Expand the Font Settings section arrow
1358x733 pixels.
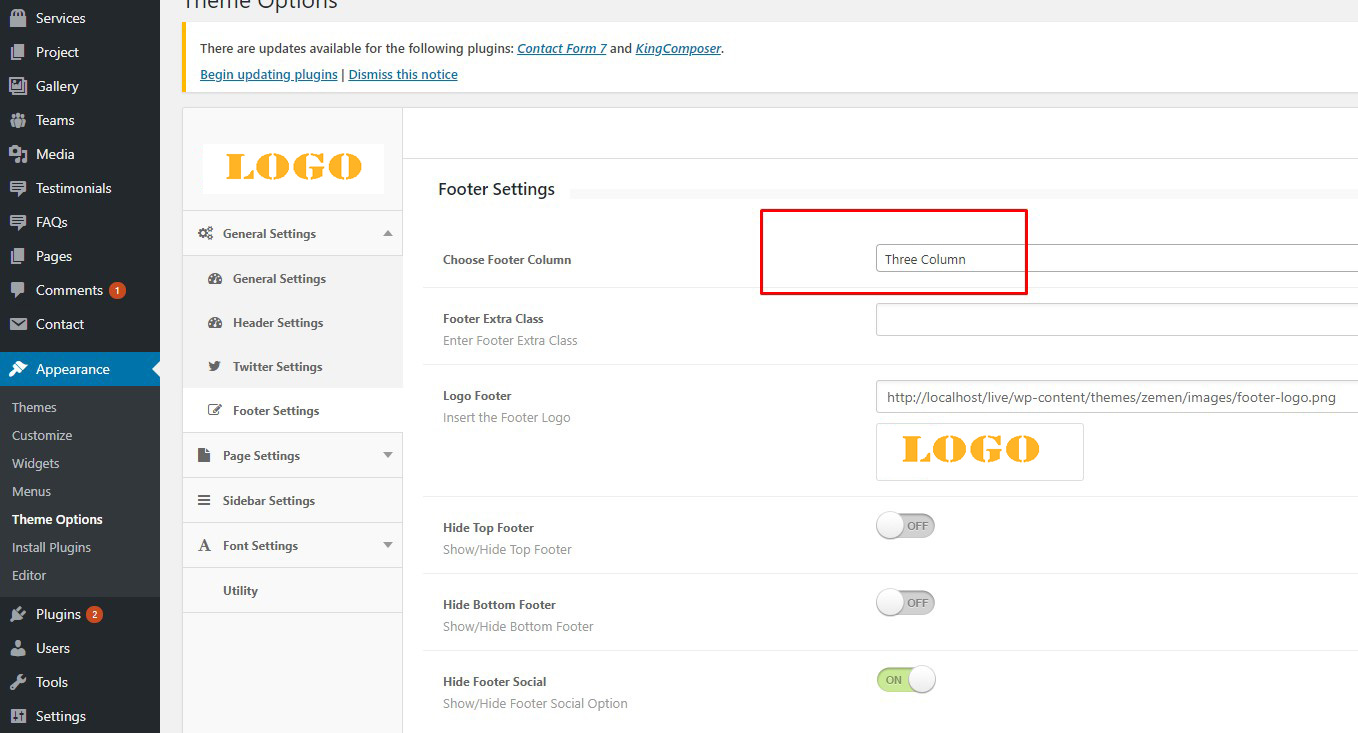[388, 546]
